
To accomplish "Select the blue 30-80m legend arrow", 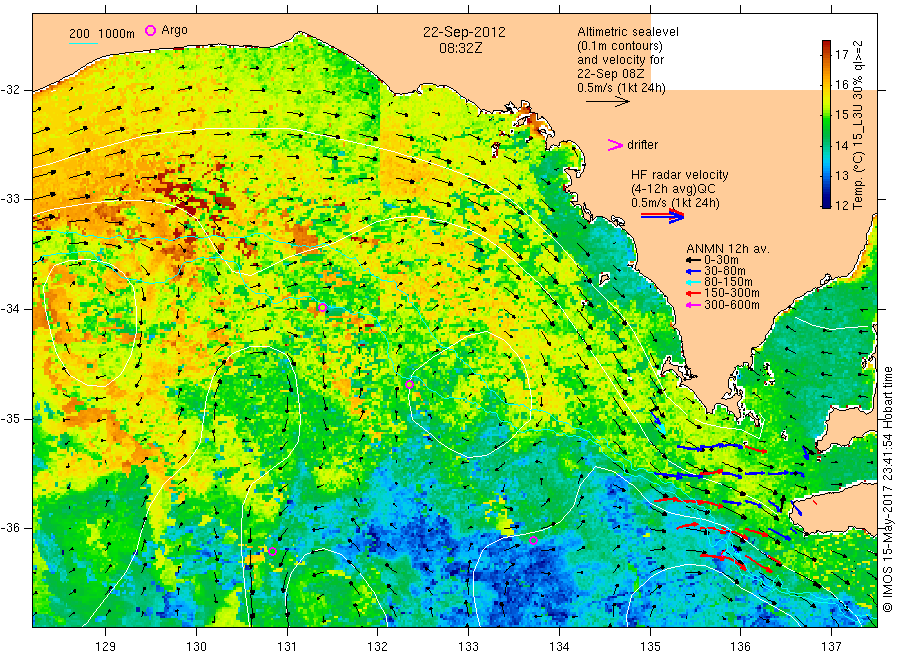I will point(693,271).
